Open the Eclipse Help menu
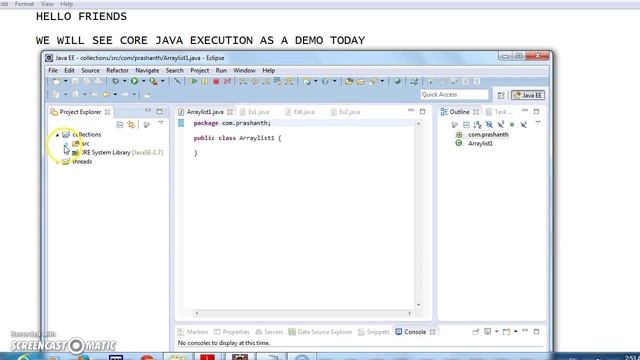This screenshot has height=360, width=640. pyautogui.click(x=269, y=70)
